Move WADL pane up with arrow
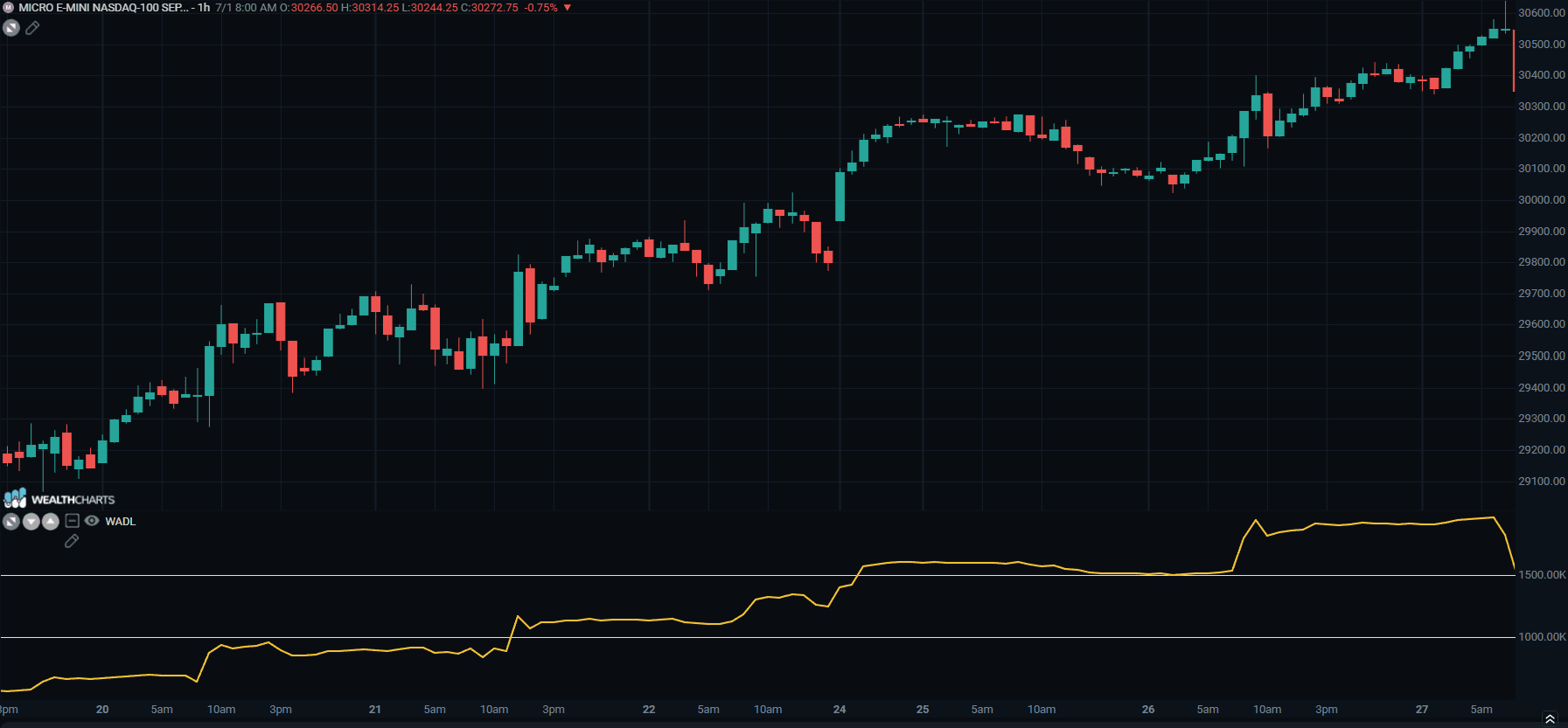This screenshot has height=728, width=1568. point(51,522)
